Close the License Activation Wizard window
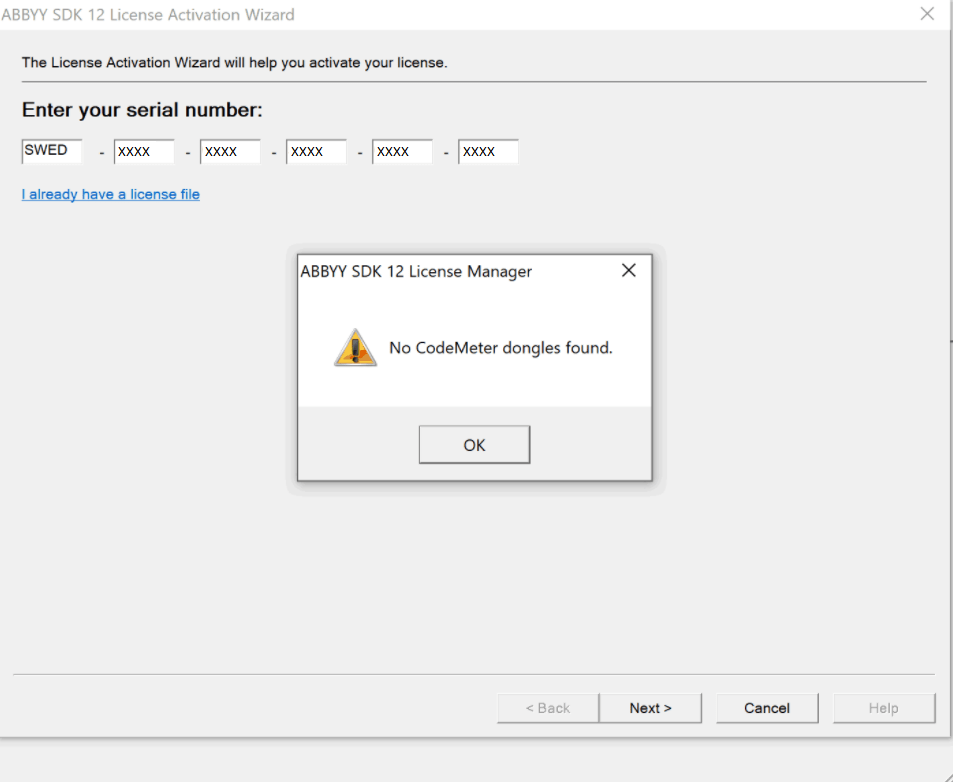Image resolution: width=953 pixels, height=782 pixels. (x=926, y=14)
